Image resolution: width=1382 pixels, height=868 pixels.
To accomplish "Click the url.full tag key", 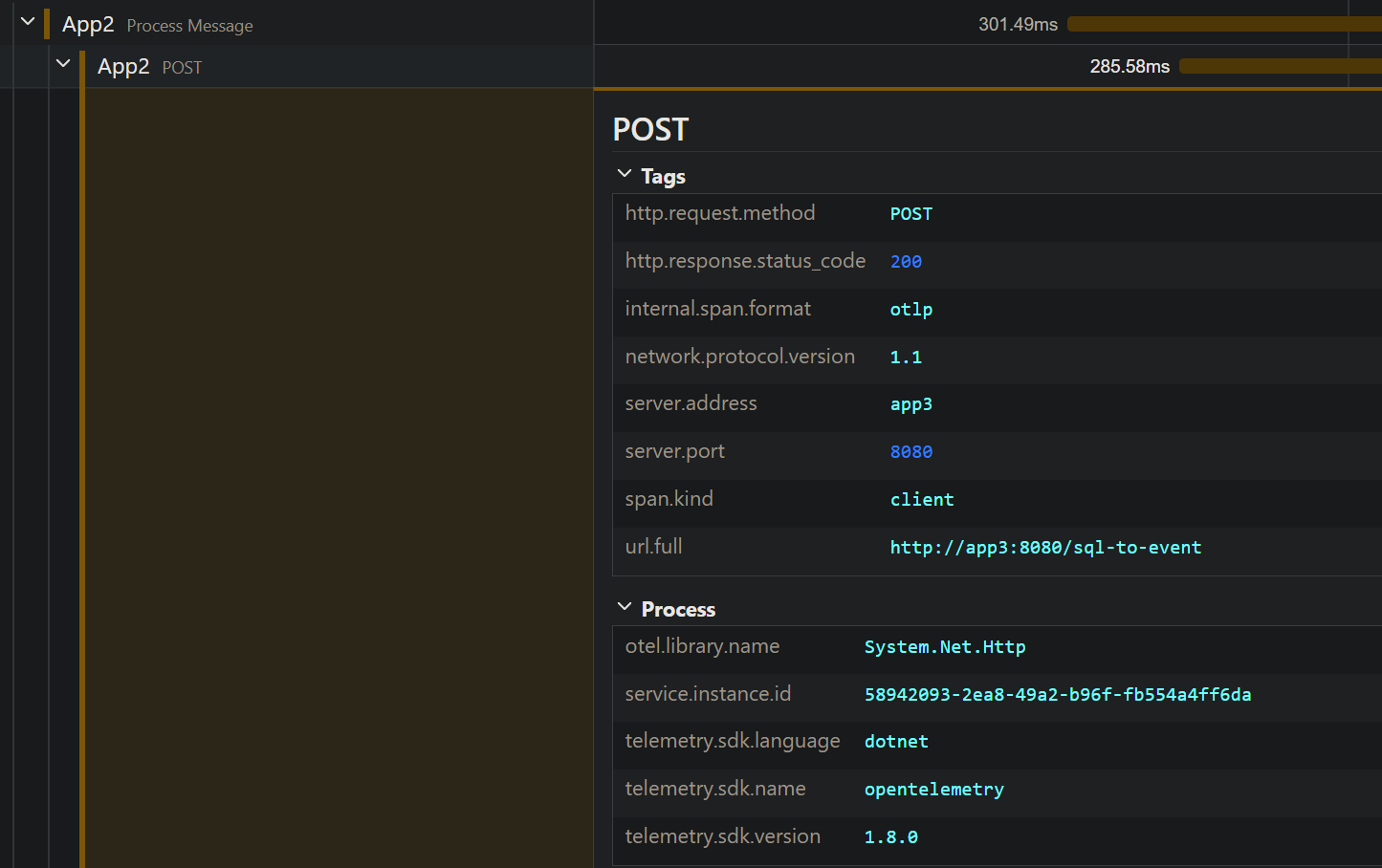I will click(x=653, y=547).
